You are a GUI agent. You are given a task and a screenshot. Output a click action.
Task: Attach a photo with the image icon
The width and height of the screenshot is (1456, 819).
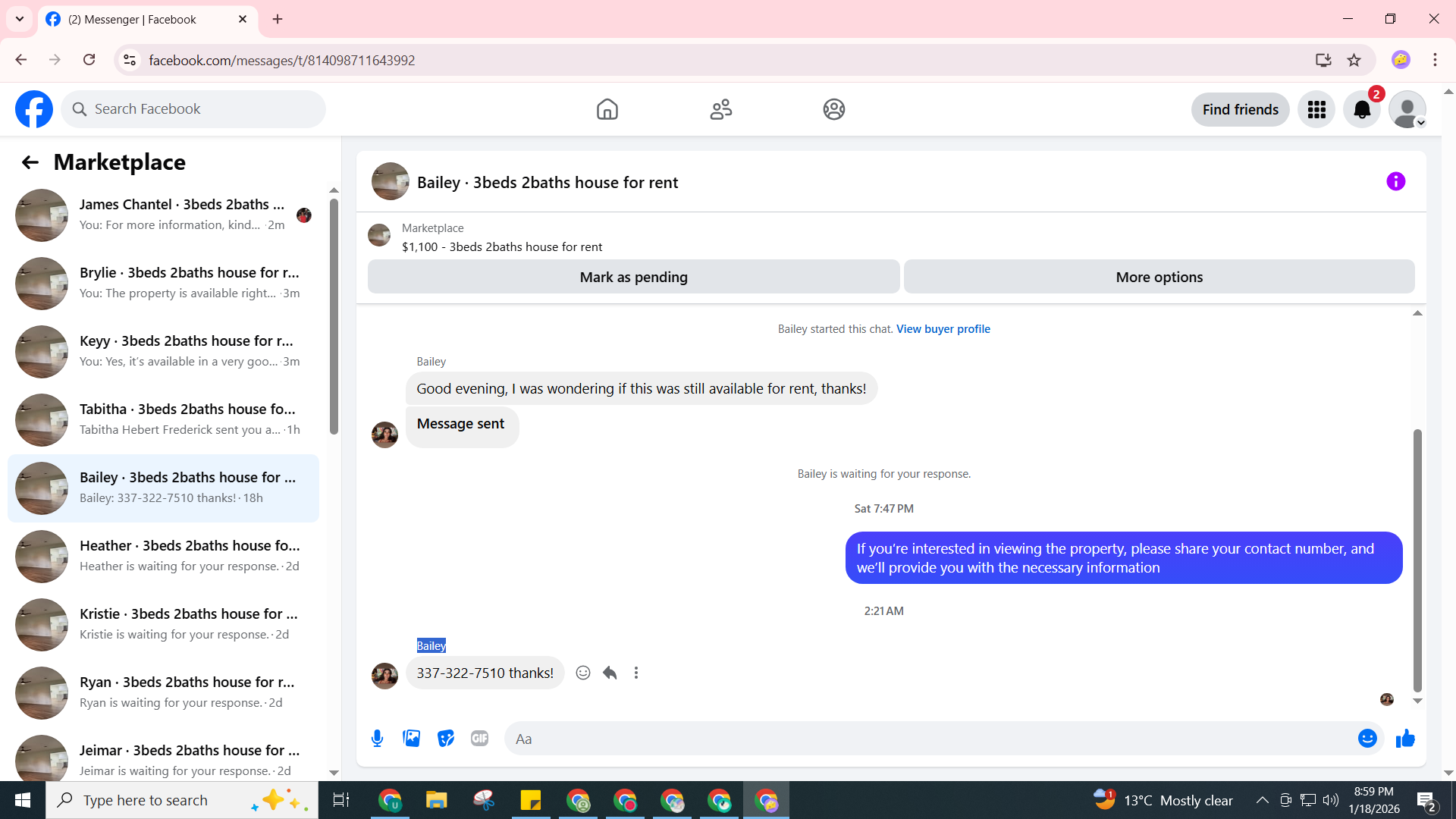click(x=411, y=739)
